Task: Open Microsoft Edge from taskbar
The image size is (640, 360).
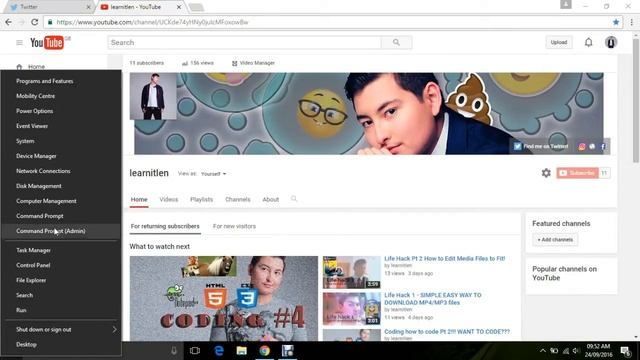Action: click(219, 351)
